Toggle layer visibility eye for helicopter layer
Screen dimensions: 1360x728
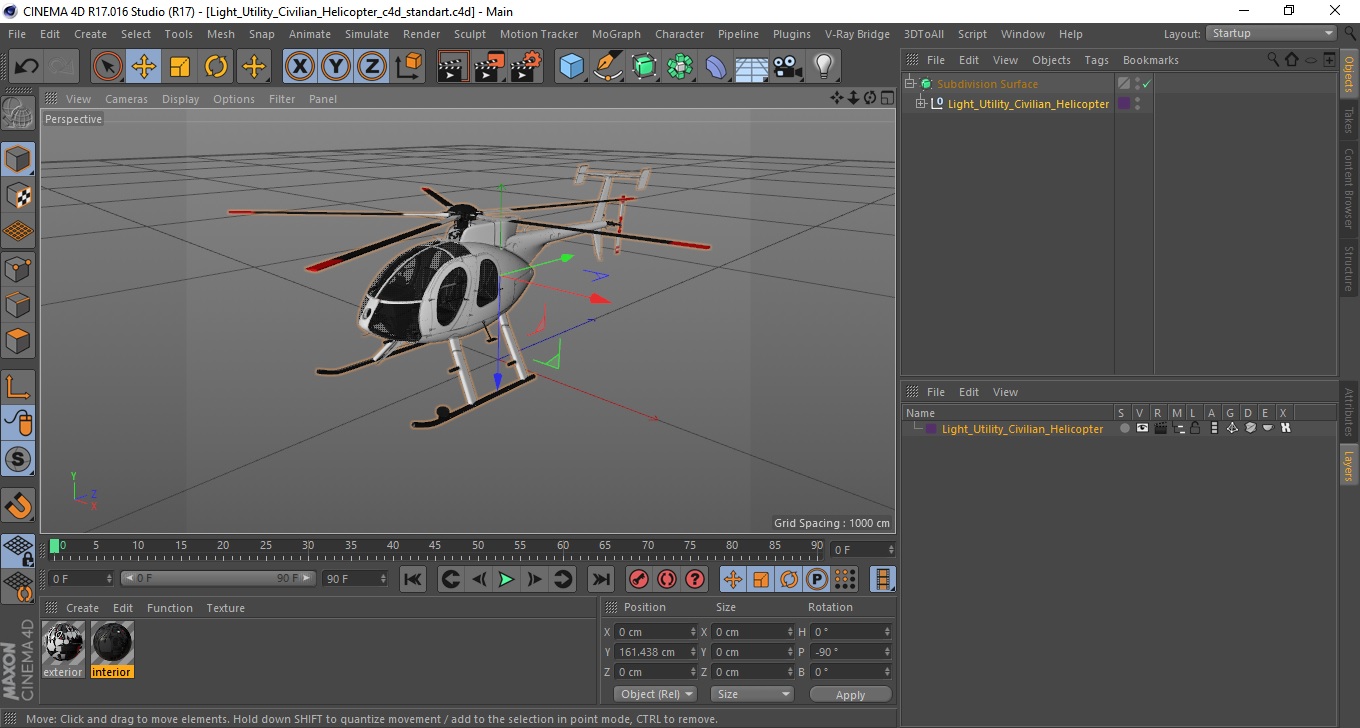(x=1142, y=428)
